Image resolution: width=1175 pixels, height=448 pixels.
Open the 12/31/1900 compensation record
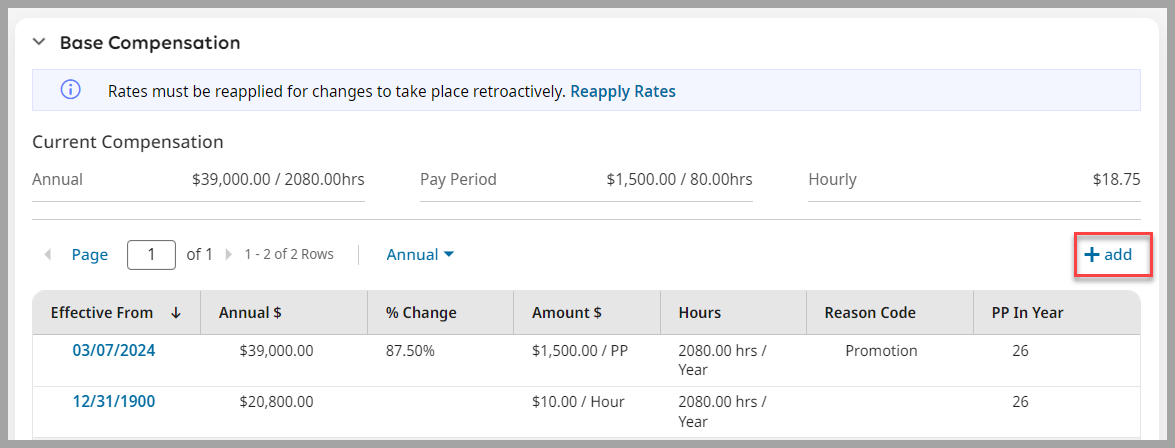coord(113,402)
